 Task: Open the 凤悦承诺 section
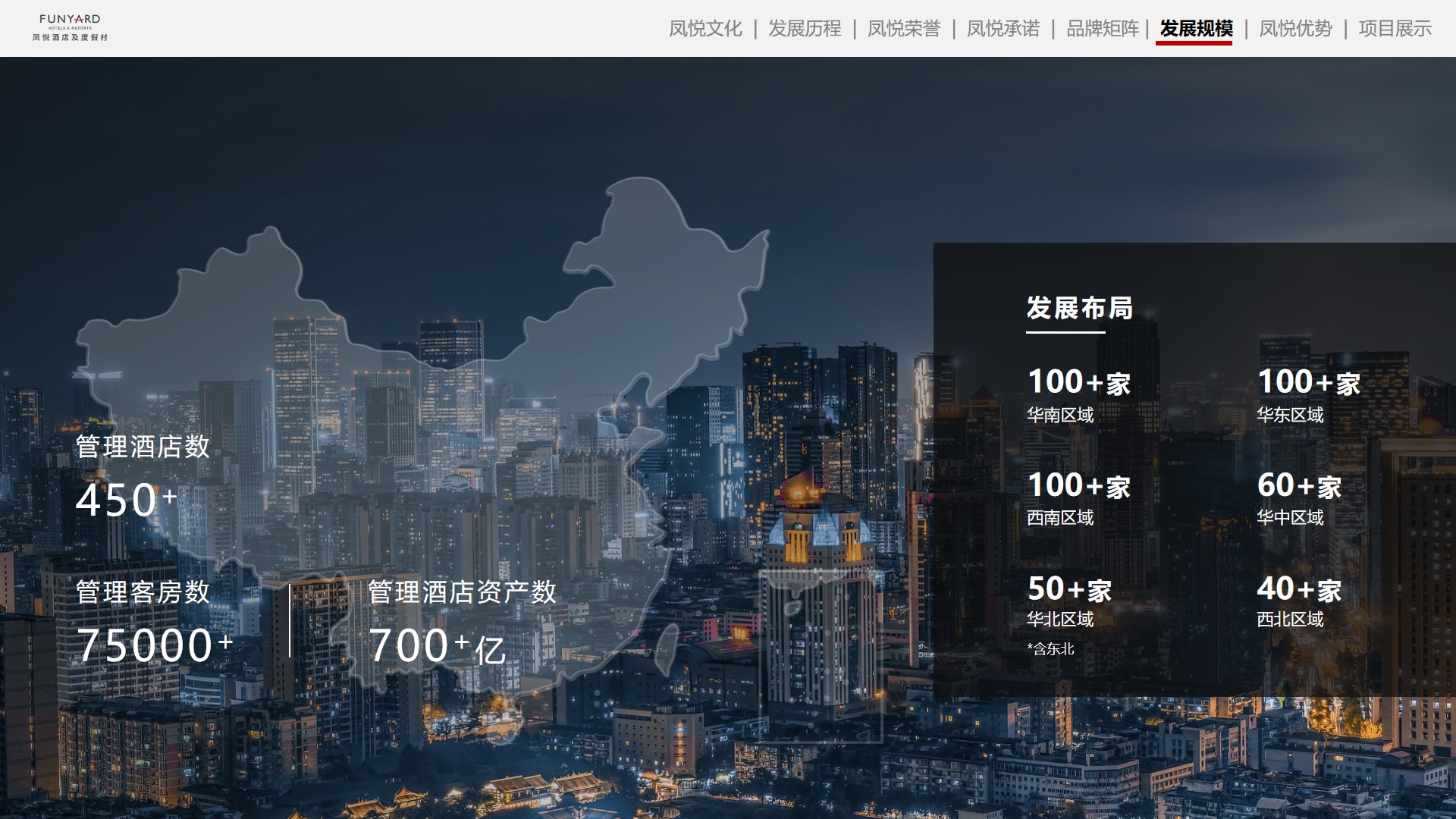(x=1003, y=29)
